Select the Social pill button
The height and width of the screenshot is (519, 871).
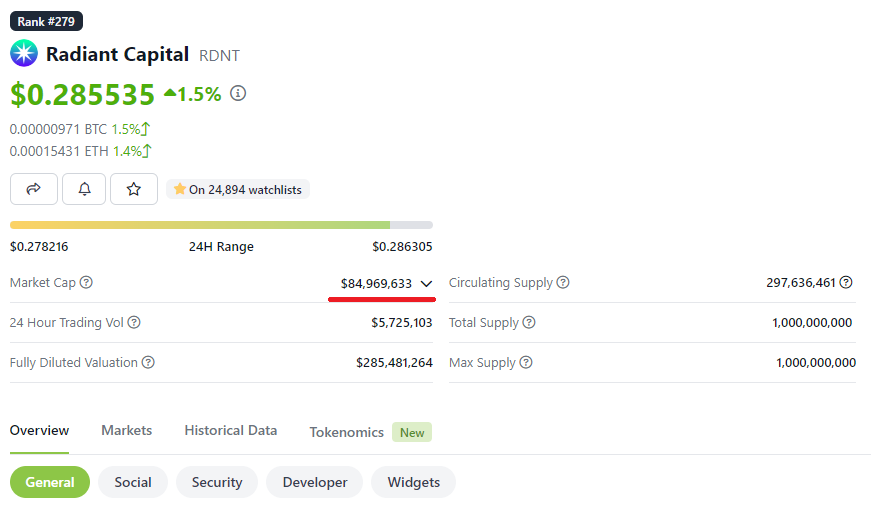pos(133,482)
